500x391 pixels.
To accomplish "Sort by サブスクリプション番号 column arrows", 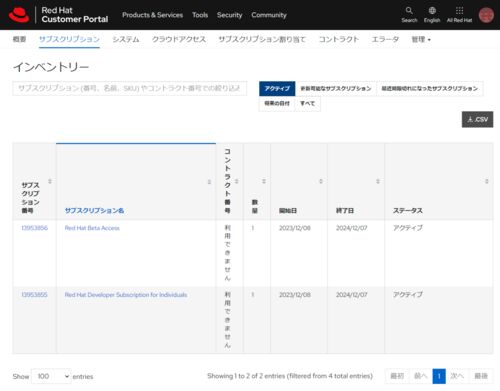I will [50, 181].
